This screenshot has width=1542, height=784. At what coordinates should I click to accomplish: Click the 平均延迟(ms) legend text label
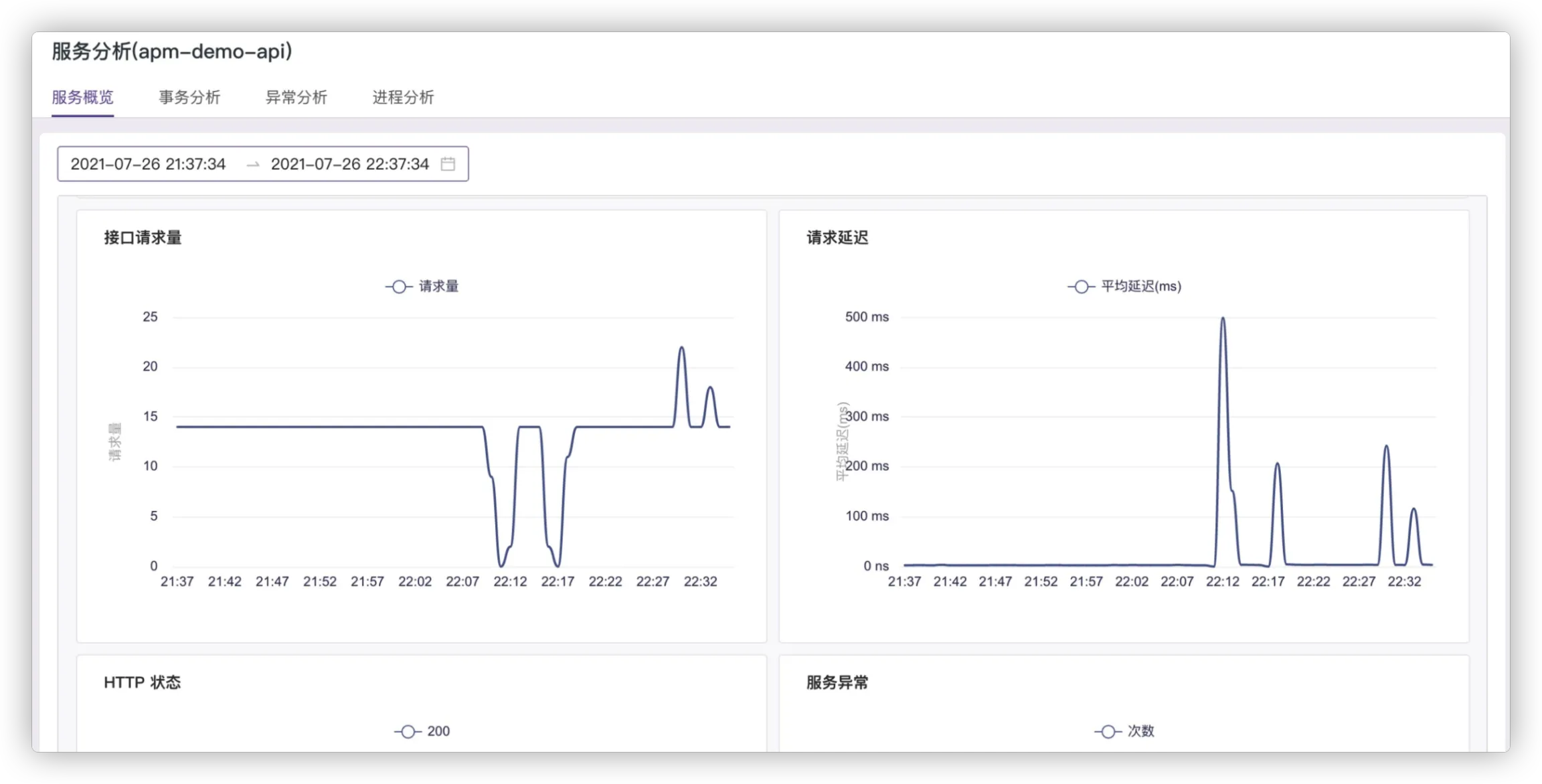pyautogui.click(x=1141, y=286)
